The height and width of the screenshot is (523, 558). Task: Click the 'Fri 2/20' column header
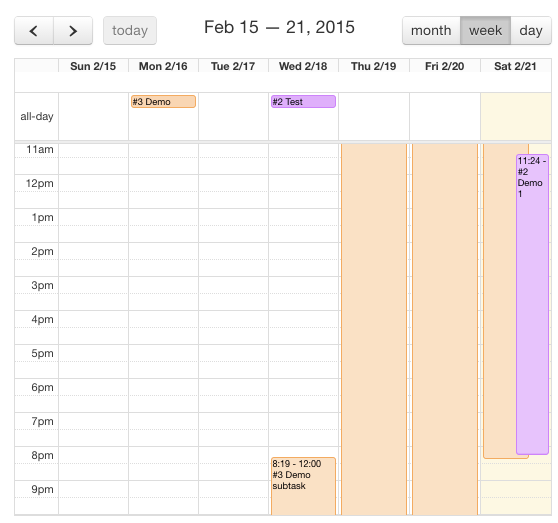click(x=445, y=66)
